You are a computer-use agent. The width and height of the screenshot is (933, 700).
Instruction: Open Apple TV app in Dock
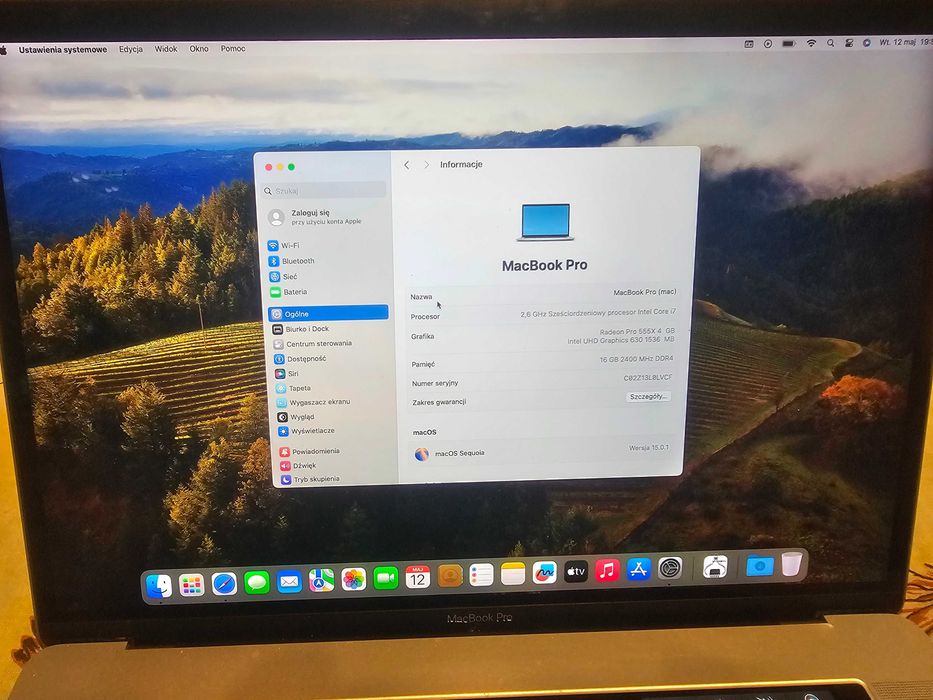pos(575,571)
